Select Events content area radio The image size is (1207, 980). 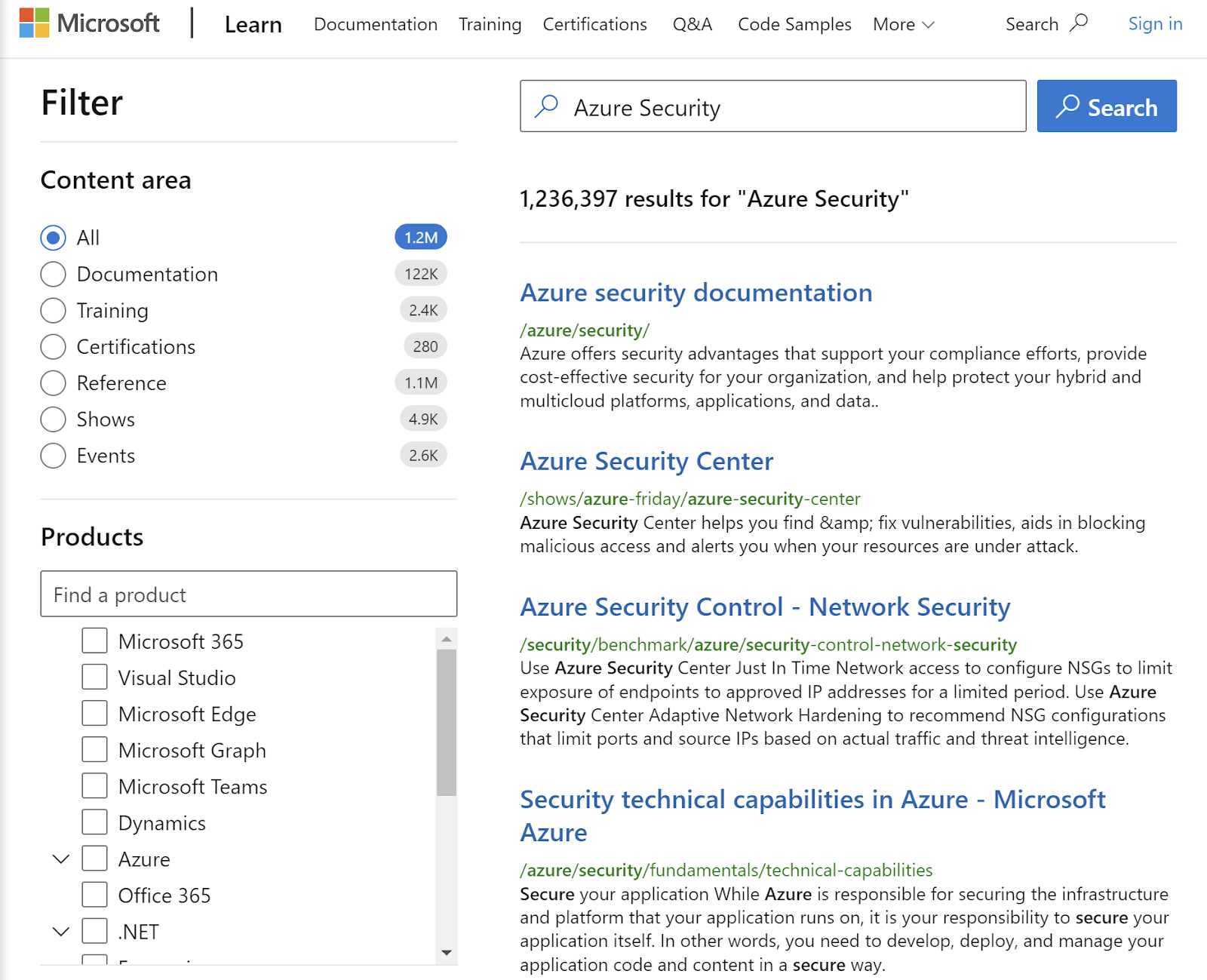(x=53, y=456)
